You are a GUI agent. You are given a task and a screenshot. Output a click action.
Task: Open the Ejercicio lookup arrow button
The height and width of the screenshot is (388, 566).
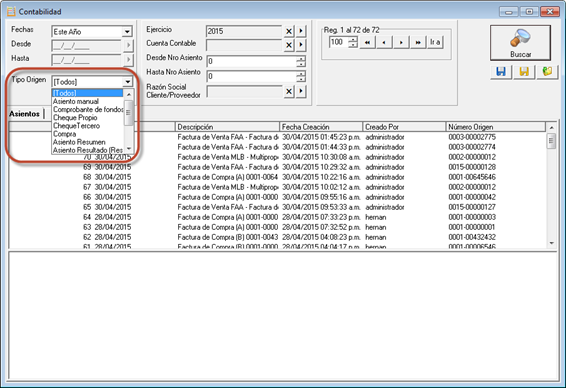click(x=301, y=31)
